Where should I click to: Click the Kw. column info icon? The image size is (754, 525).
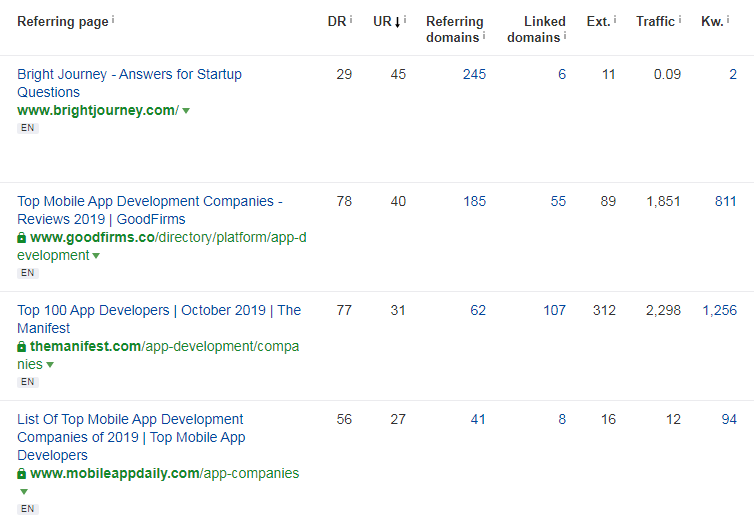point(728,19)
